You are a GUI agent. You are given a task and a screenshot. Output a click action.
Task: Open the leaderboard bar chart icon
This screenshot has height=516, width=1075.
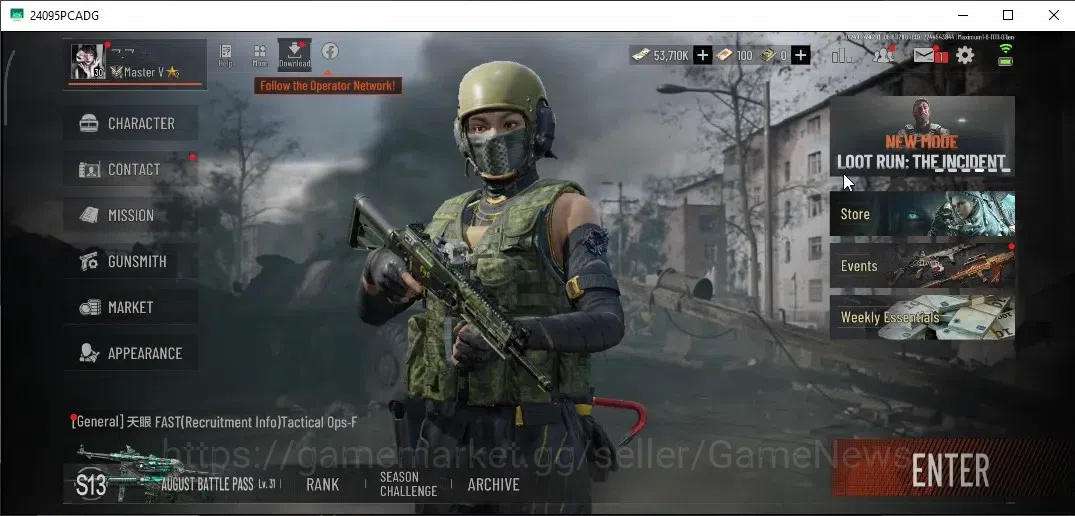[841, 55]
